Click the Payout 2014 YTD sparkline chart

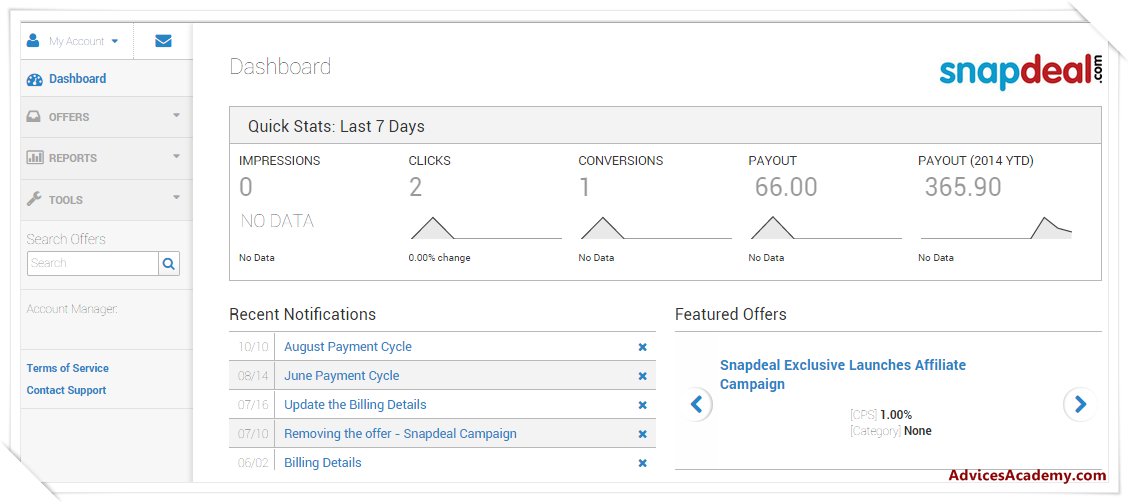[x=996, y=228]
